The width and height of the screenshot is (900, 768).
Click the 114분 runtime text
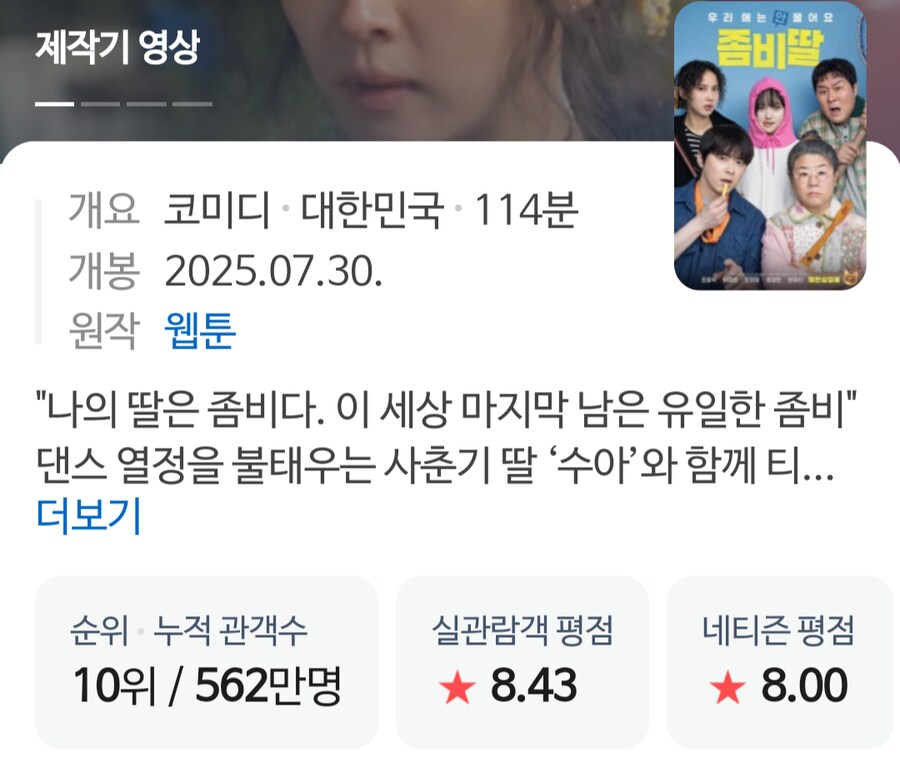pos(526,210)
